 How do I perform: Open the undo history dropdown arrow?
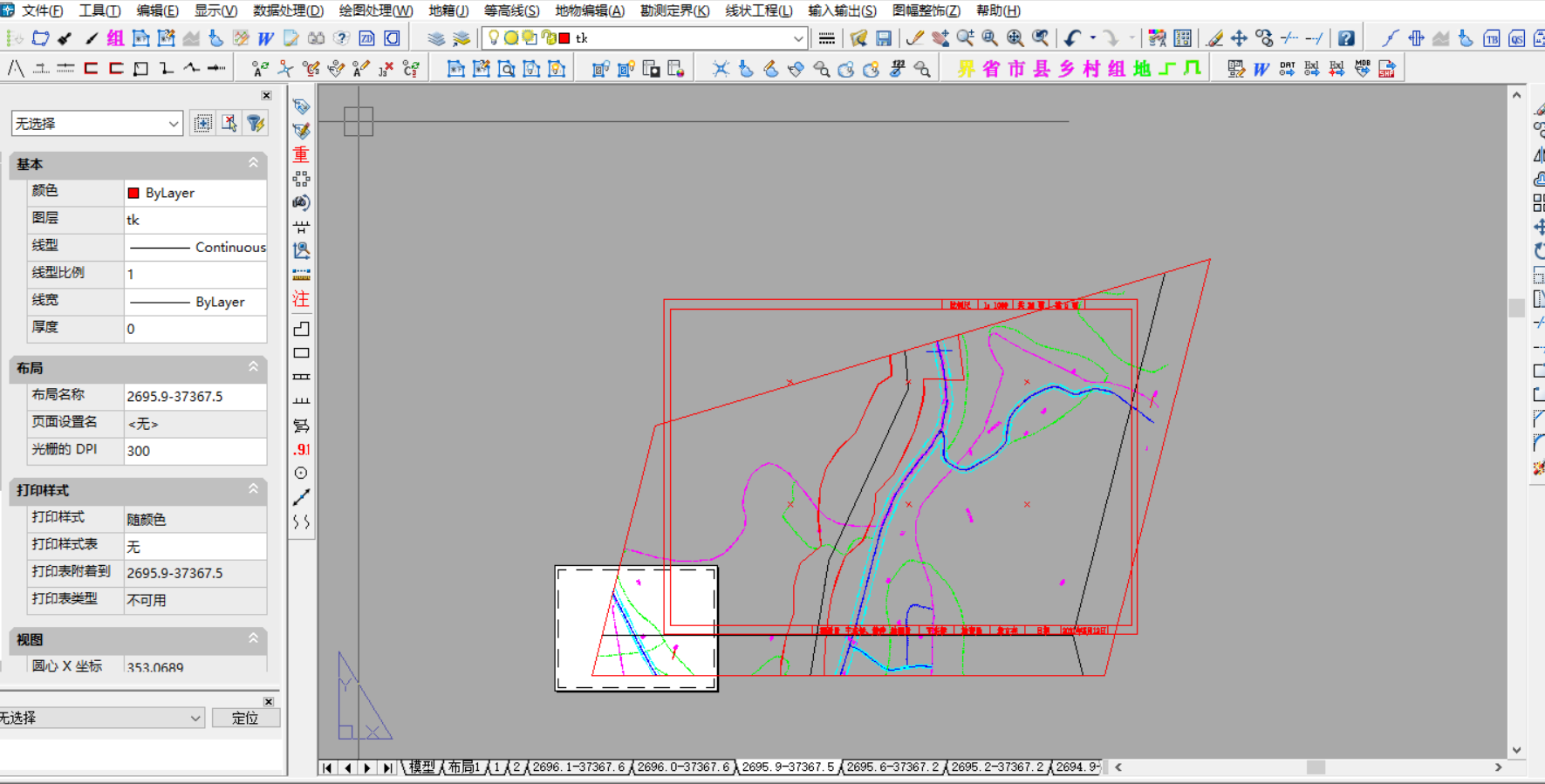[1092, 38]
